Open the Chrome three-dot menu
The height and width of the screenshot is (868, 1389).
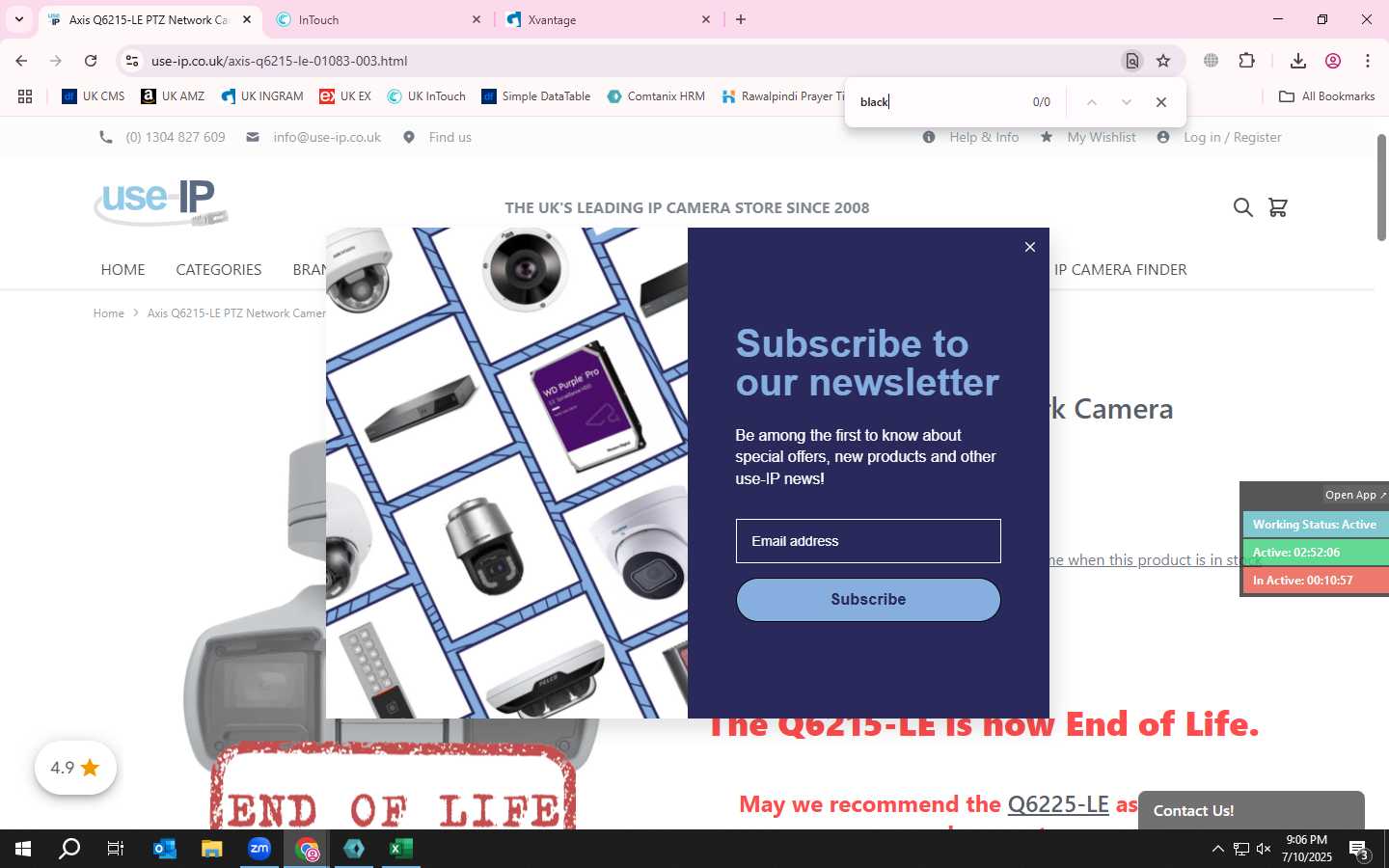[1368, 61]
